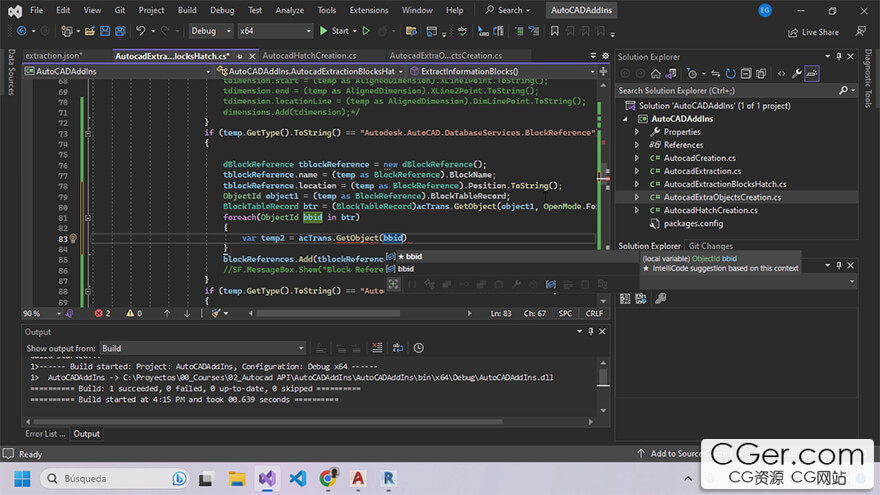Open Properties wrench icon in Solution Explorer
Screen dimensions: 880x495
796,74
